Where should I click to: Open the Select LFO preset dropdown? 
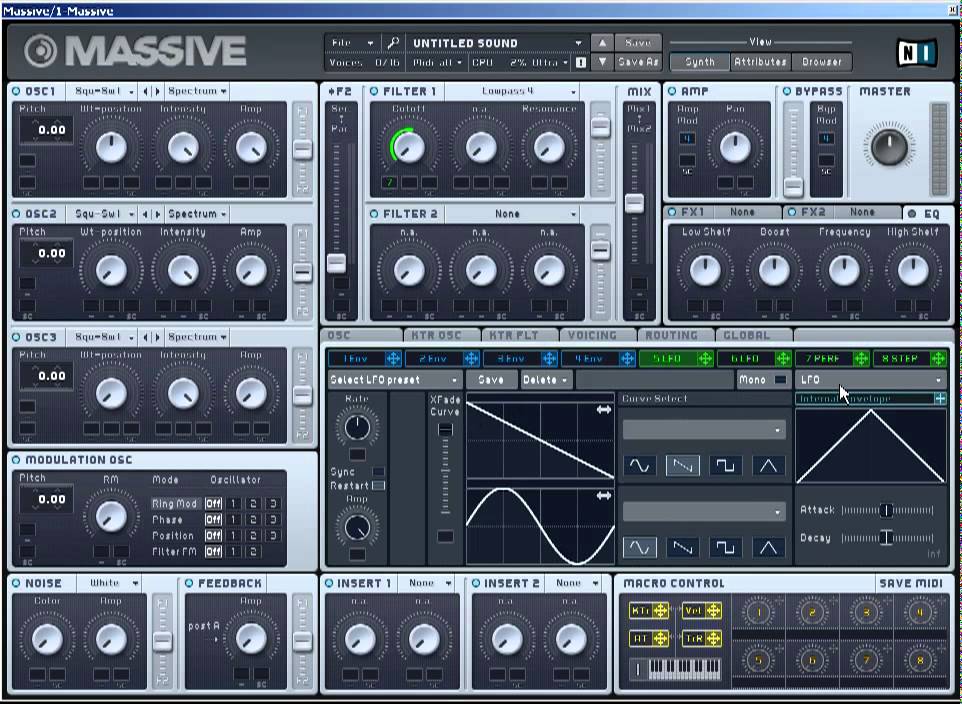click(x=394, y=380)
